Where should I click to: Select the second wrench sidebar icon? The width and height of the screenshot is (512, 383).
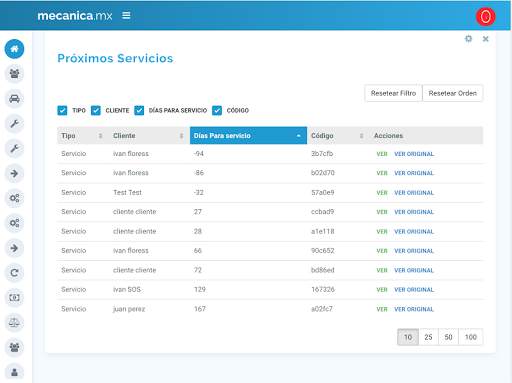(14, 148)
